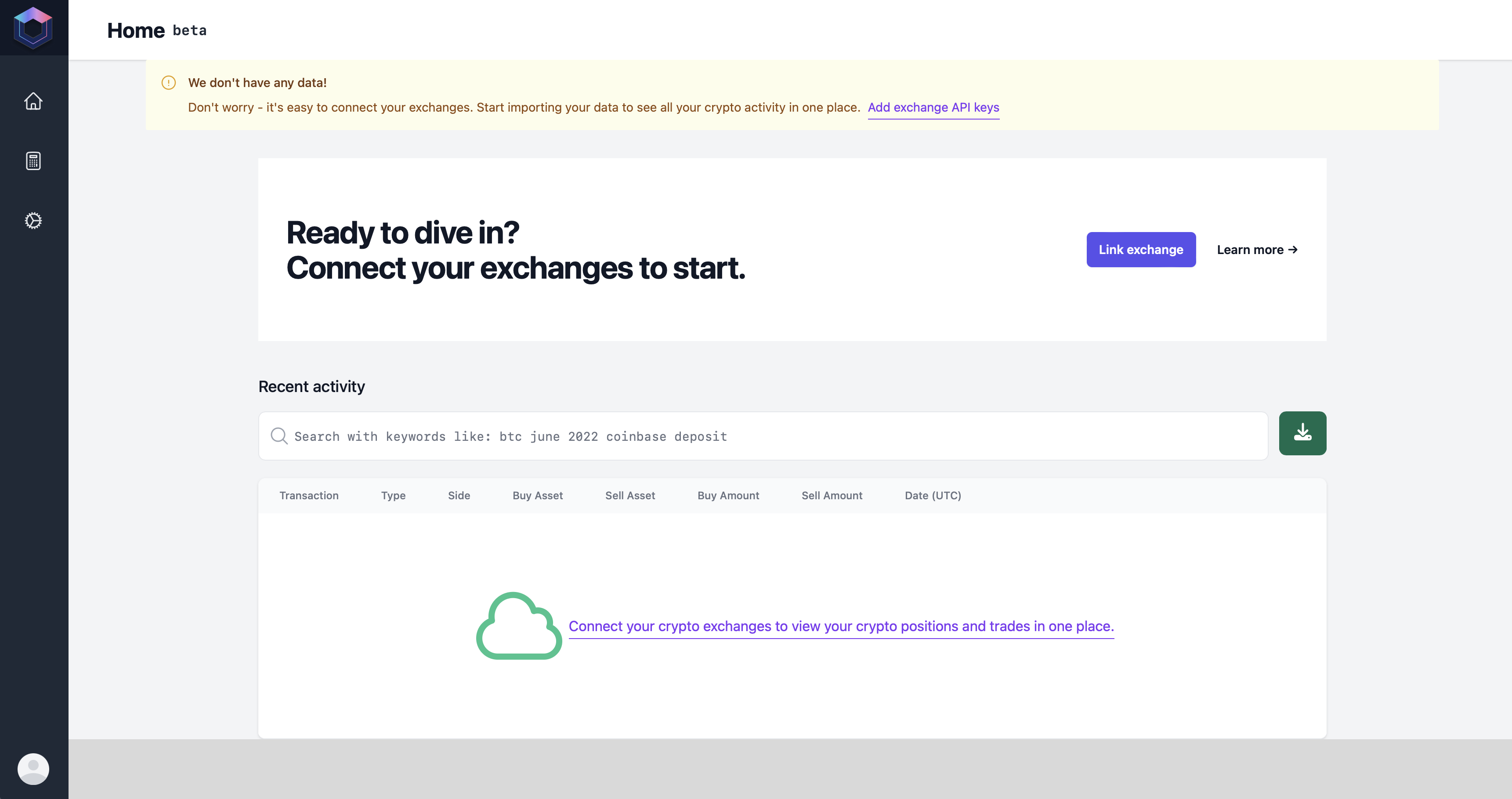1512x799 pixels.
Task: Open the Home icon in the sidebar
Action: click(x=33, y=101)
